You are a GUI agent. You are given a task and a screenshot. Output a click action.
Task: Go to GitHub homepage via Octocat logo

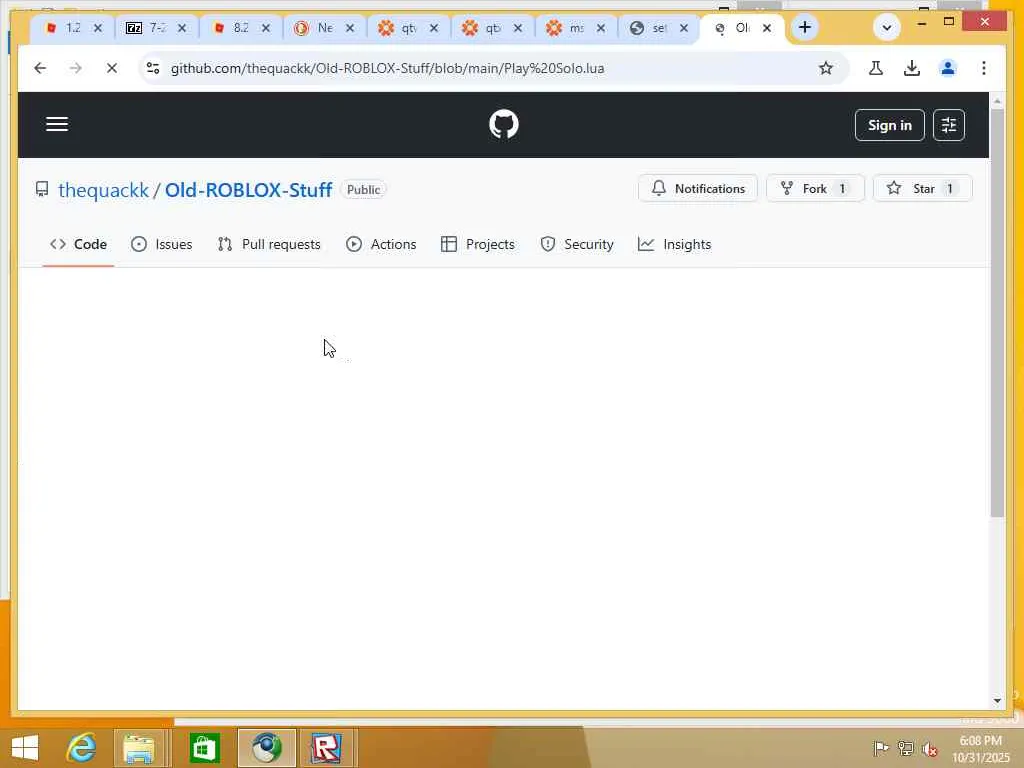coord(504,124)
